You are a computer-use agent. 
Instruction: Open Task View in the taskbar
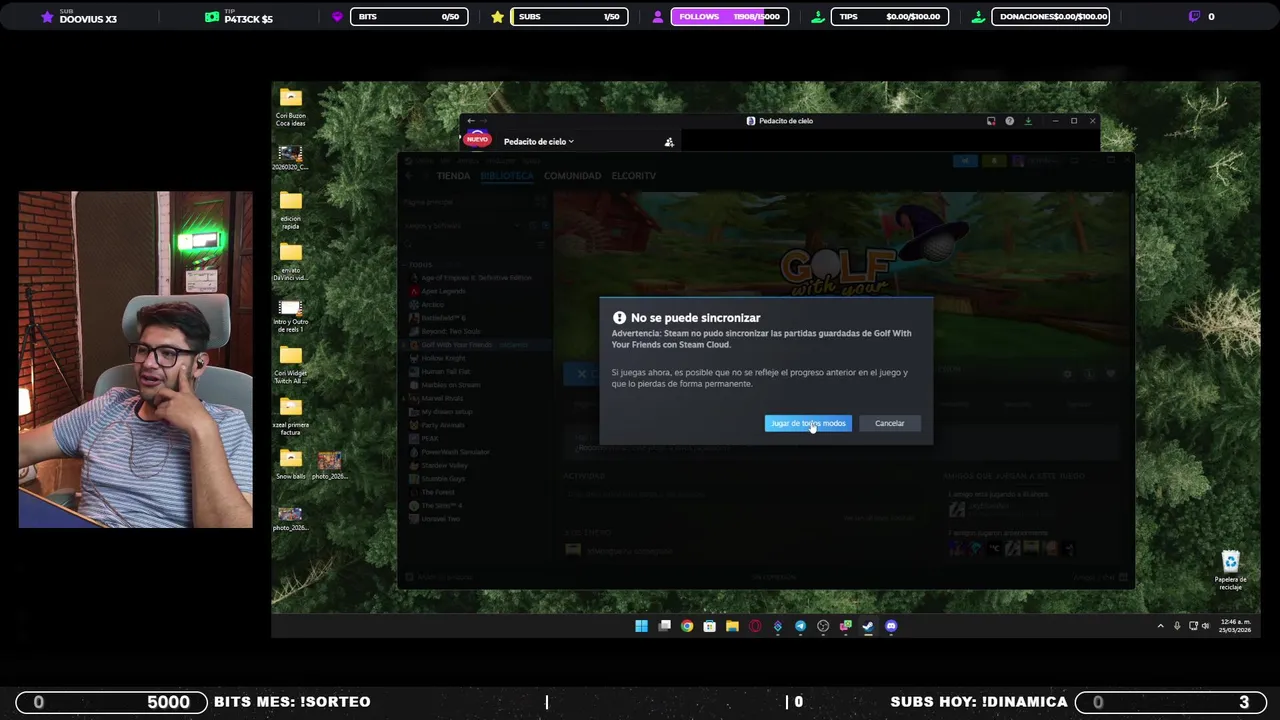coord(664,626)
